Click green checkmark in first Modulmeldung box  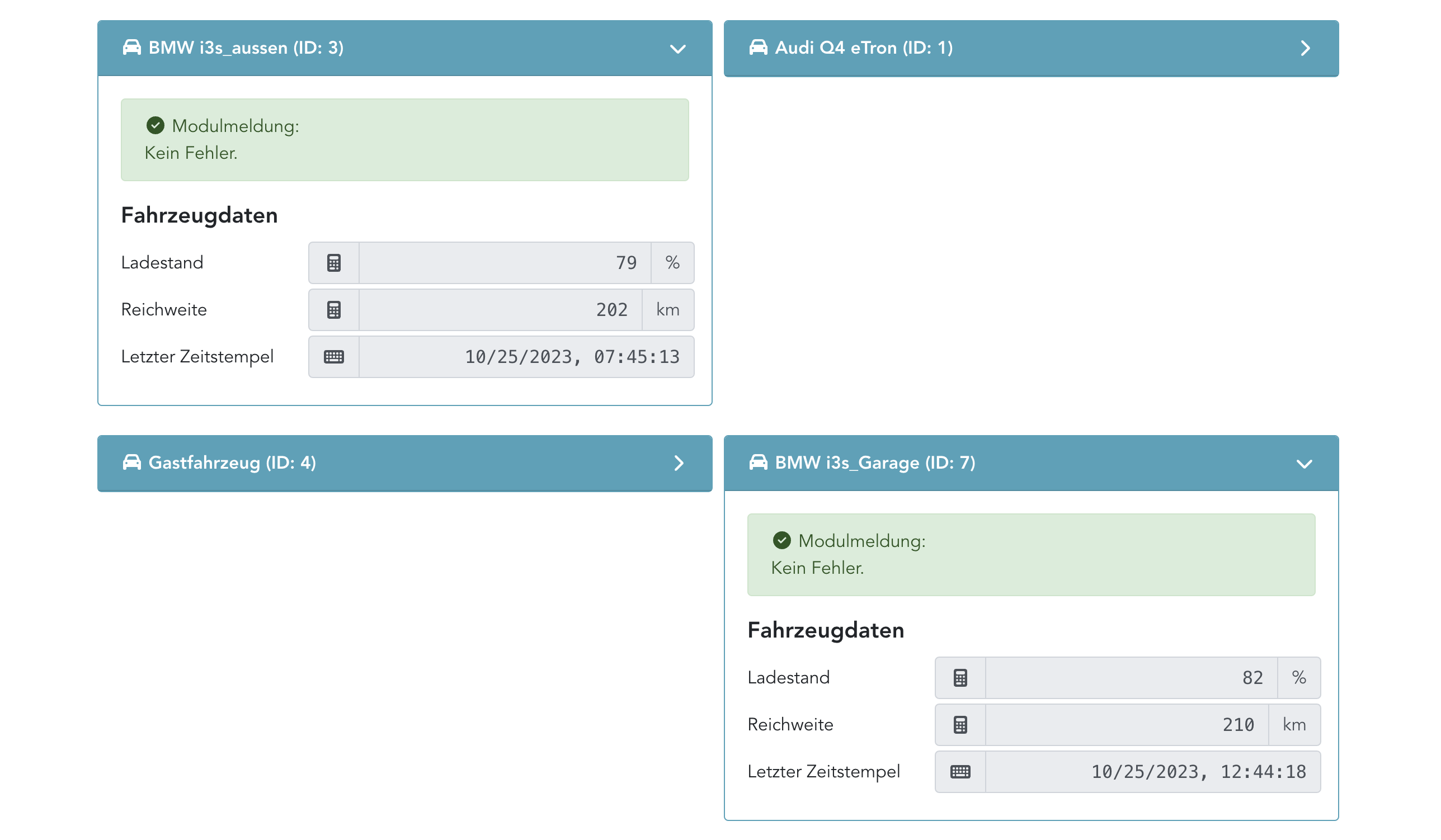pyautogui.click(x=156, y=125)
